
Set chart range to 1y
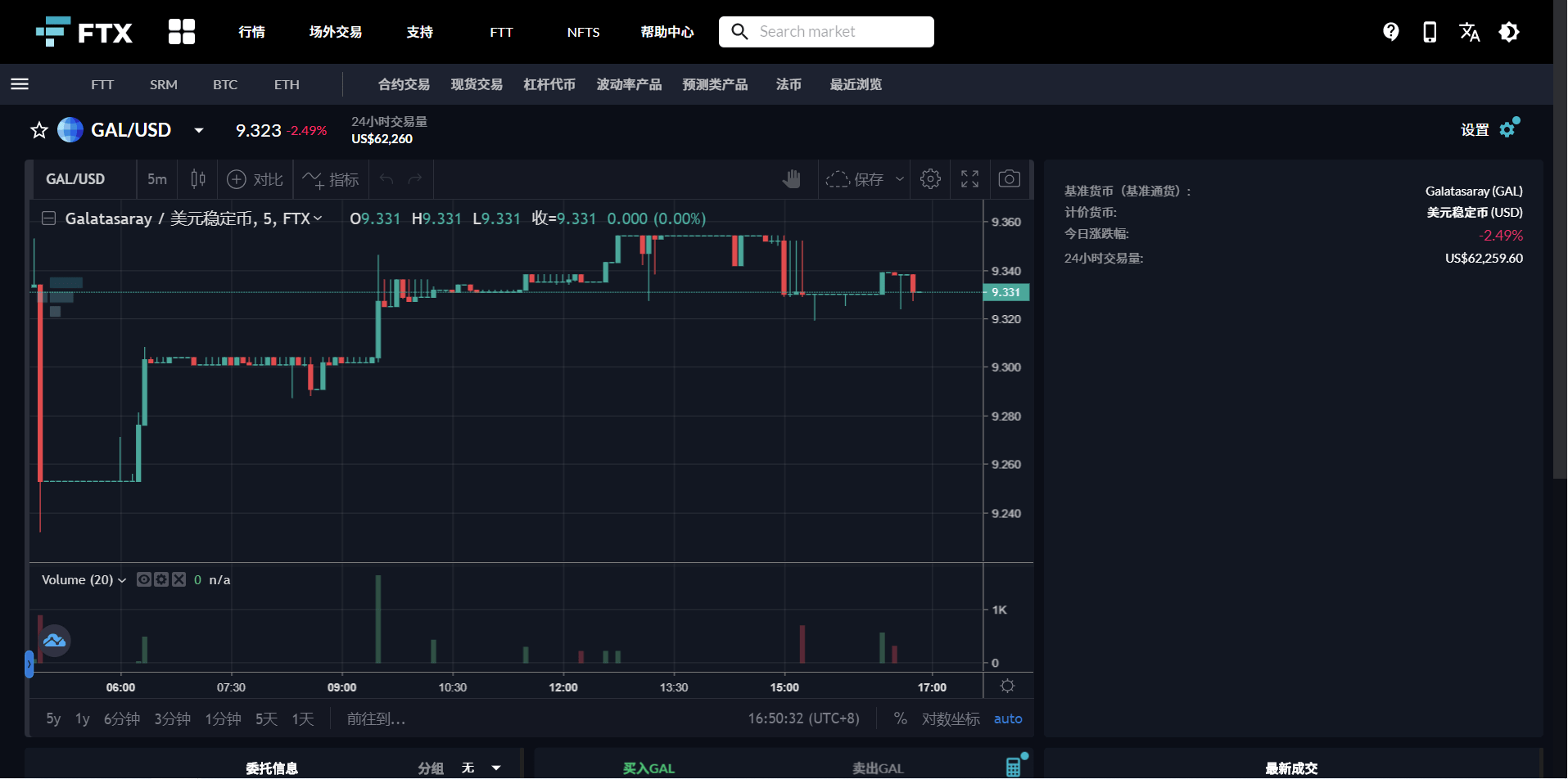[x=82, y=718]
